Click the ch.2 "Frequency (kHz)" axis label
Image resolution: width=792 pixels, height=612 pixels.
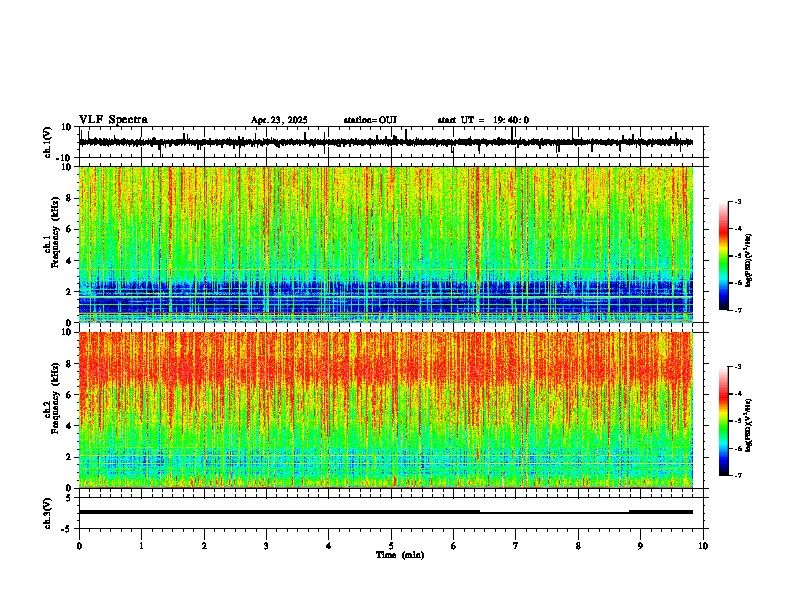55,398
